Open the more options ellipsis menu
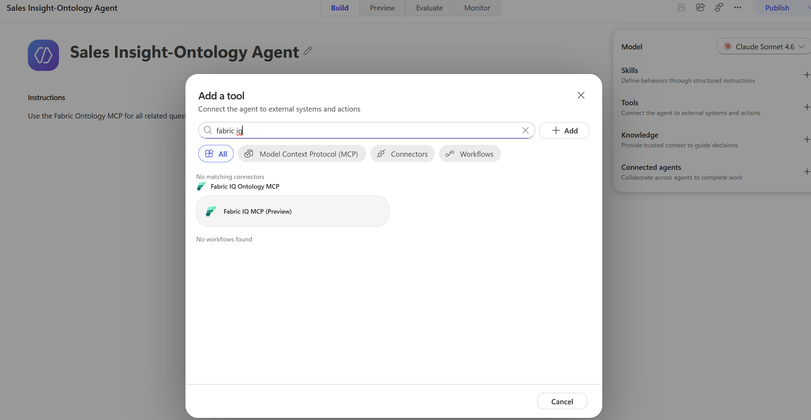Screen dimensions: 811x420 738,7
